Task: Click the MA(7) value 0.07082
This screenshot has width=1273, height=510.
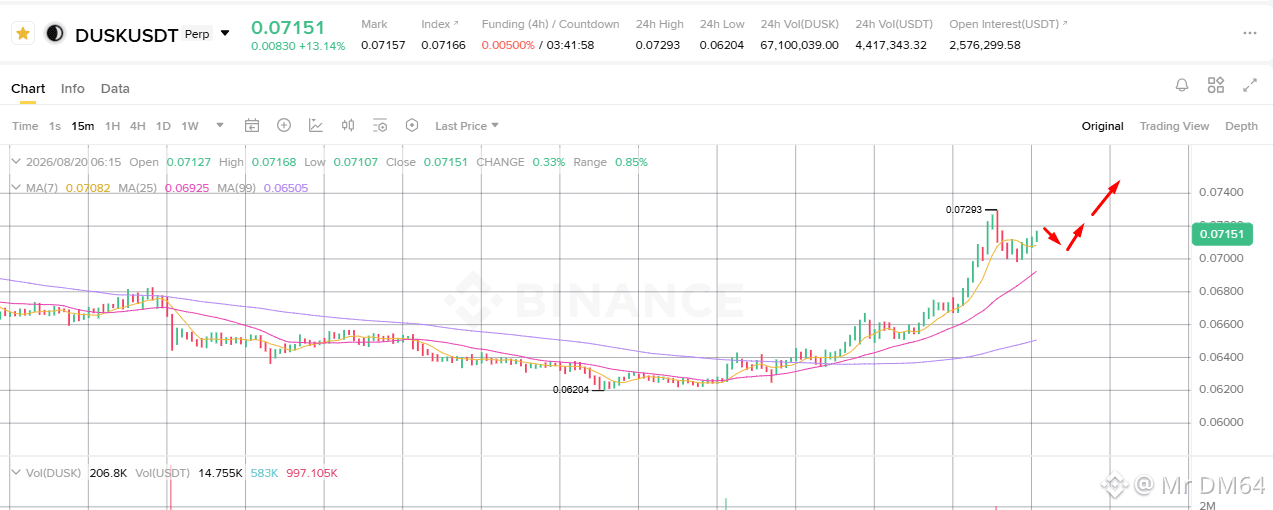Action: [x=88, y=187]
